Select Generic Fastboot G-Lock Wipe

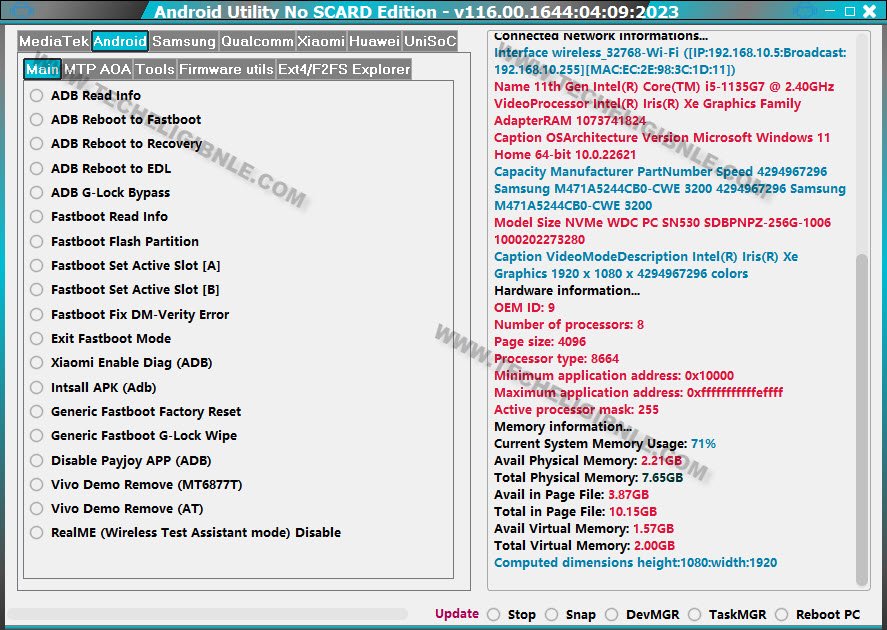coord(37,435)
